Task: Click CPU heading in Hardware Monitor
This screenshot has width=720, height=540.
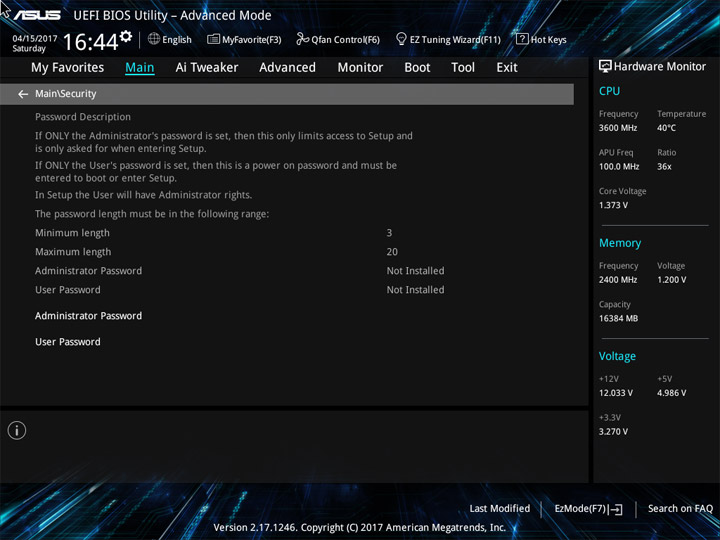Action: [609, 91]
